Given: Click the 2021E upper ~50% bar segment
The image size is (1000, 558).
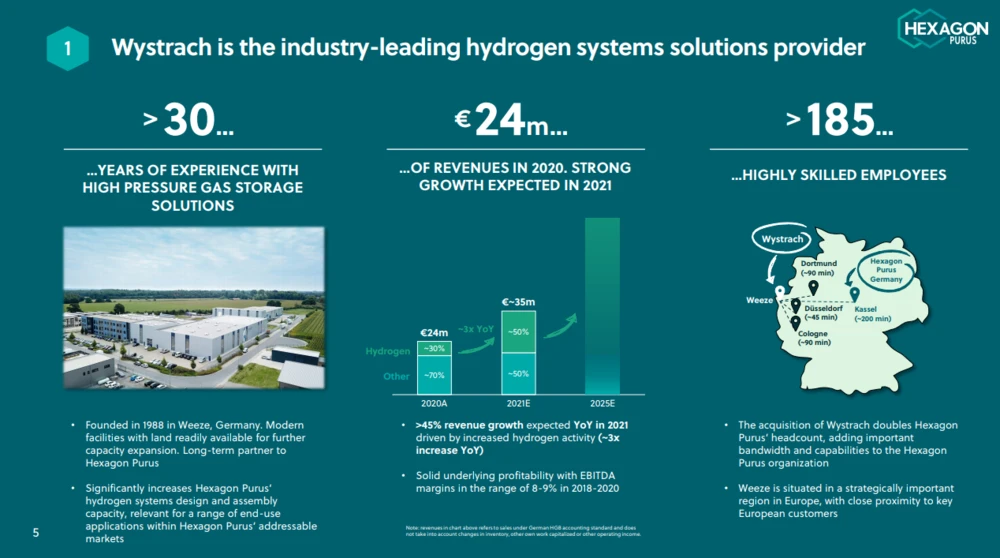Looking at the screenshot, I should (518, 331).
